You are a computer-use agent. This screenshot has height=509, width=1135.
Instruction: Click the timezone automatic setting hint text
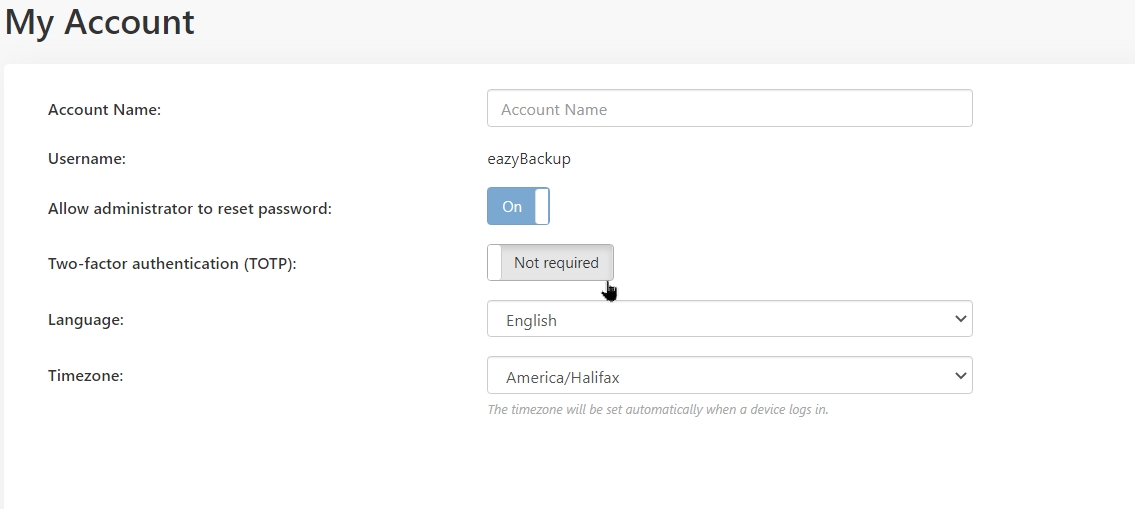tap(658, 409)
